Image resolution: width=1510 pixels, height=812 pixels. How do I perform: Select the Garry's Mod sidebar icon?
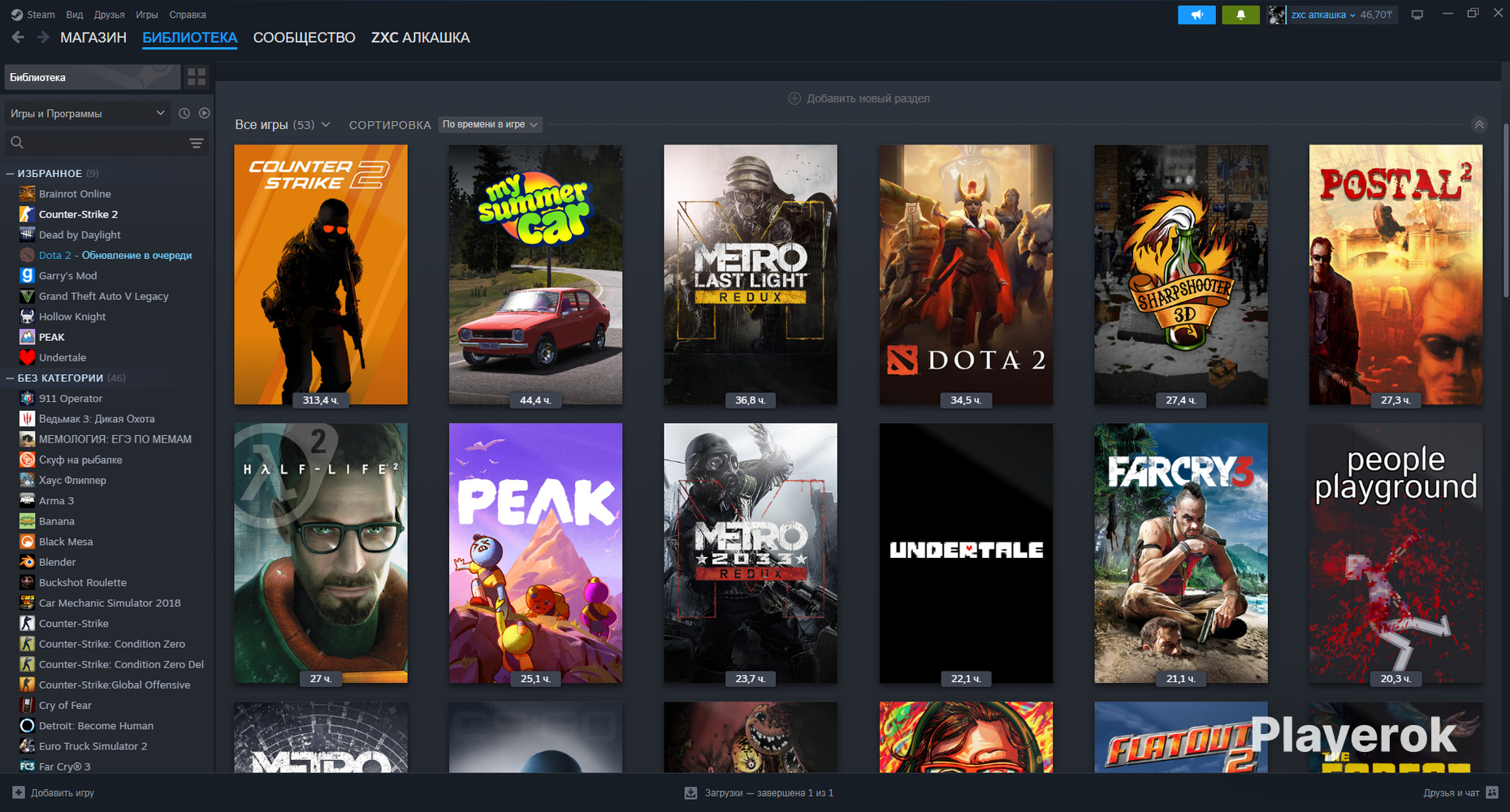coord(27,275)
